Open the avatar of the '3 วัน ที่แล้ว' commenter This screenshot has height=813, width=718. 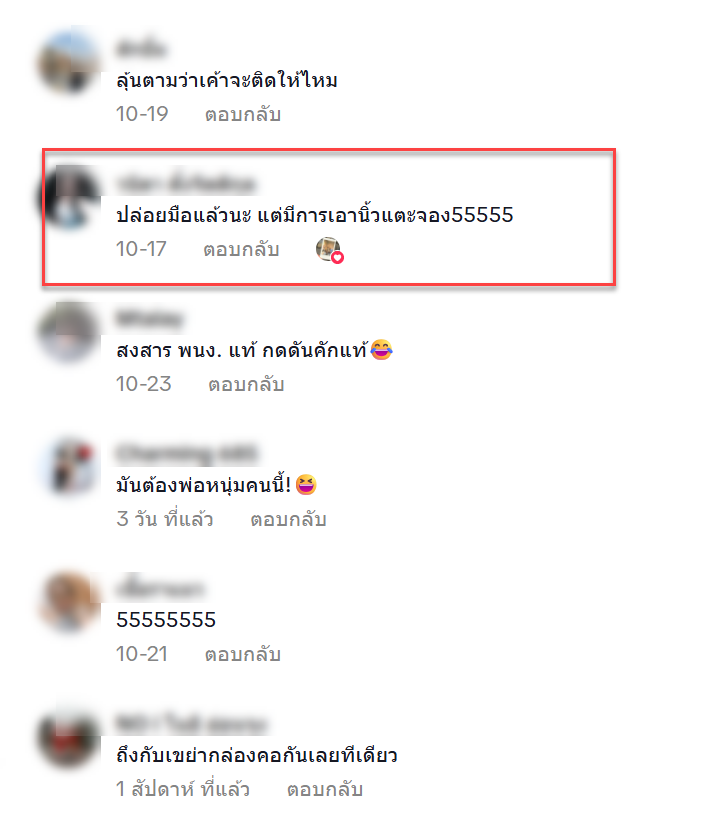[69, 467]
